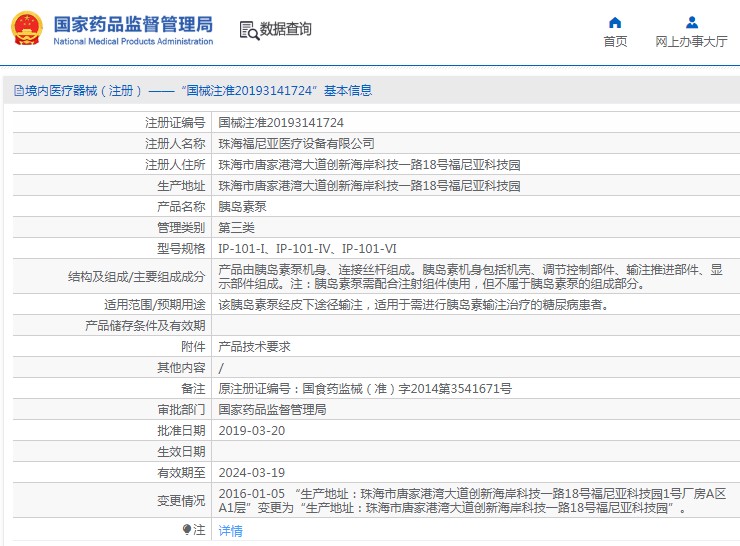The image size is (740, 546).
Task: Click the home house icon
Action: pos(615,22)
